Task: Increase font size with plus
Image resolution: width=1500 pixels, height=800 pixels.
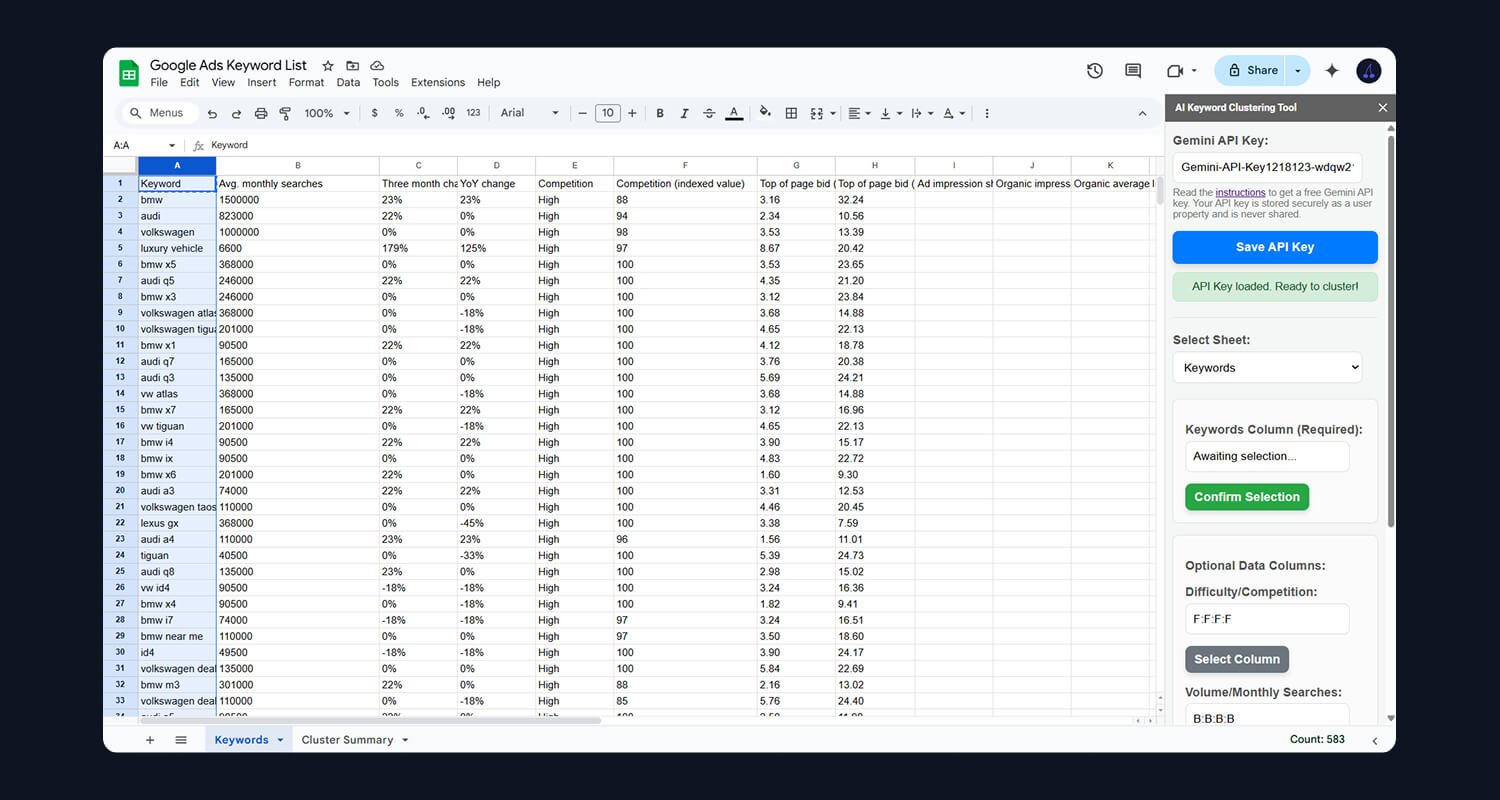Action: [632, 113]
